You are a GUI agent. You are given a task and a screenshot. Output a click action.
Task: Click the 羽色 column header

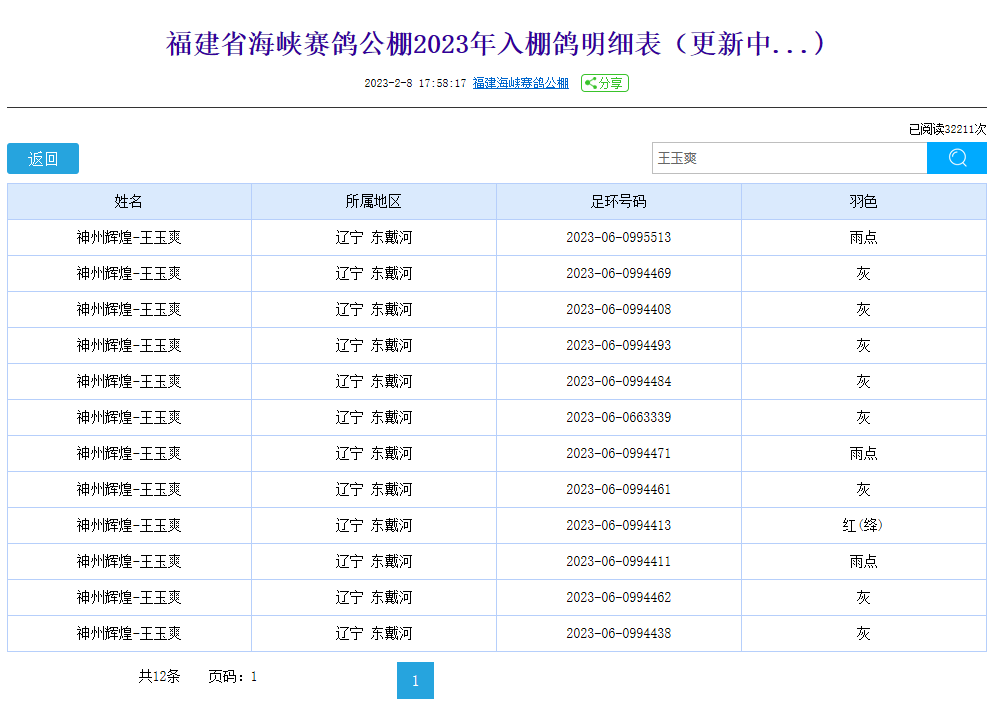[863, 201]
